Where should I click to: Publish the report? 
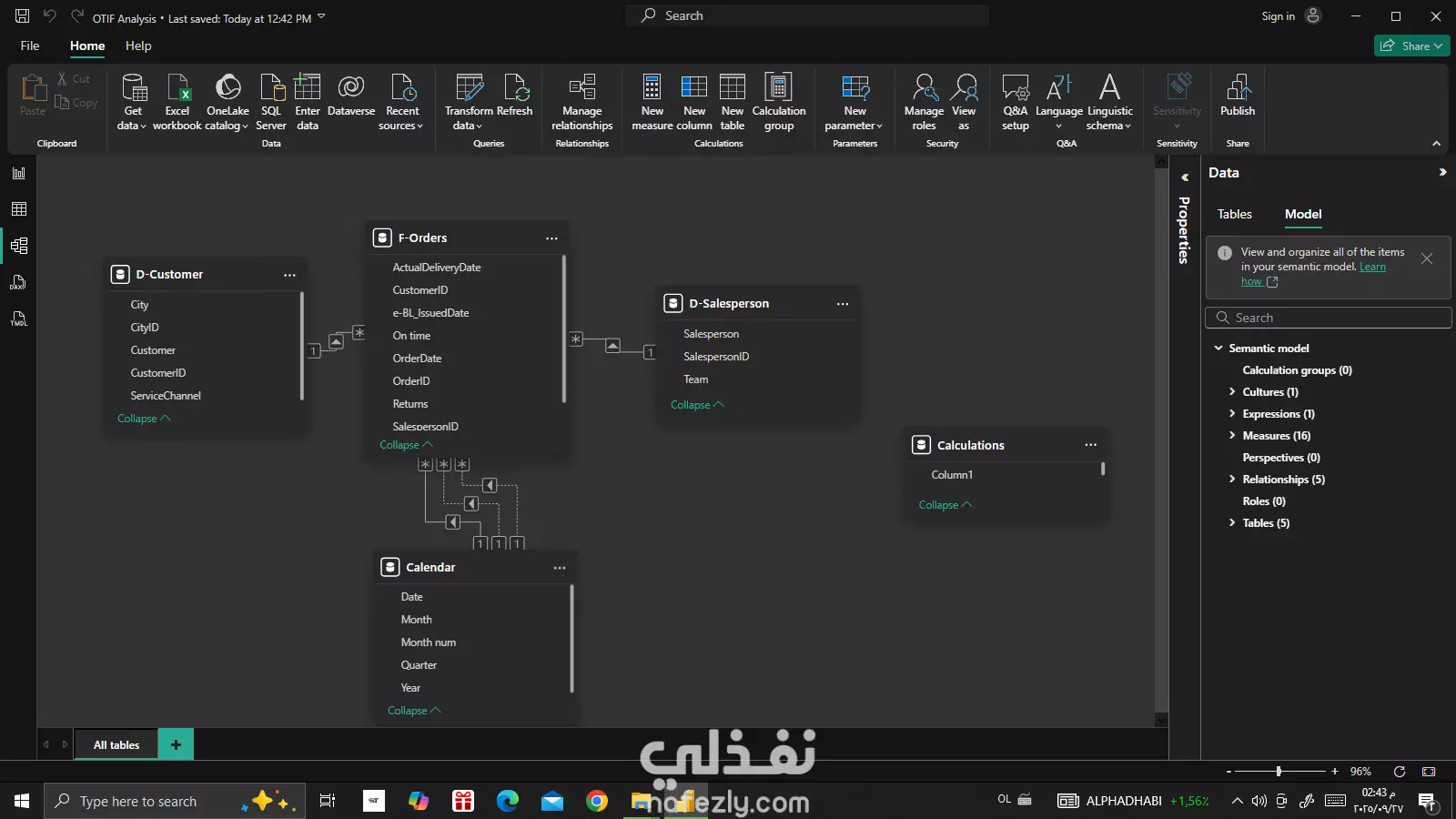[1238, 96]
